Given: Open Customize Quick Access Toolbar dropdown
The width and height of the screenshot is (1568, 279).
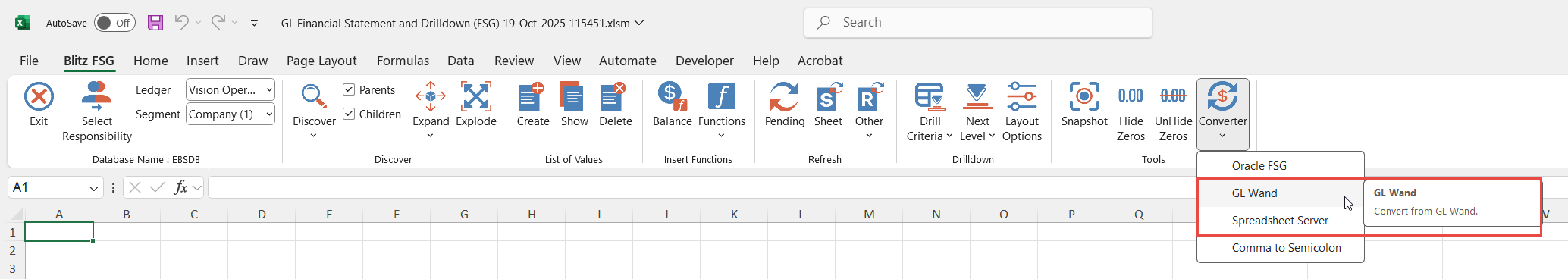Looking at the screenshot, I should click(x=254, y=24).
